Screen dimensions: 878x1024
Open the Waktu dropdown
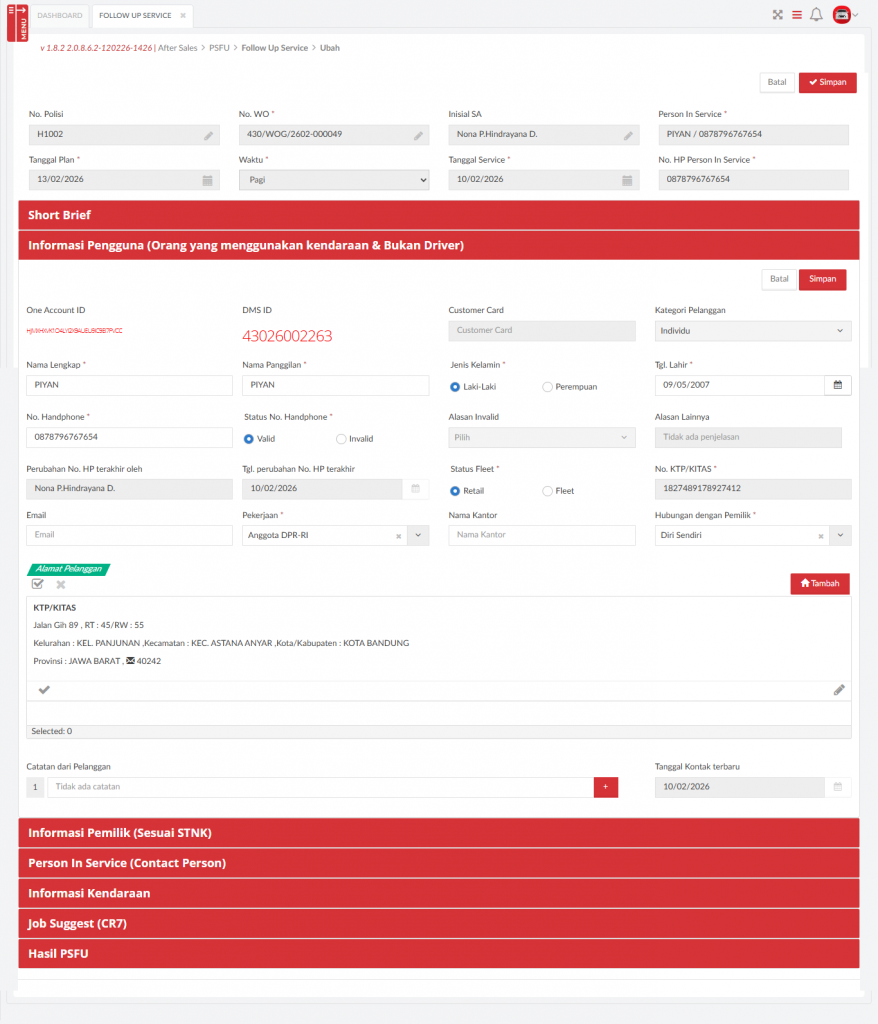tap(334, 180)
